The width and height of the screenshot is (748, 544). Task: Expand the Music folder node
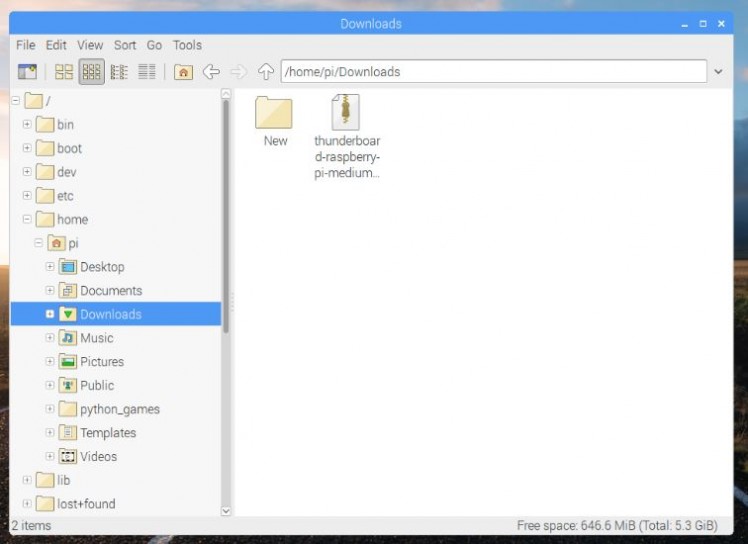point(50,337)
